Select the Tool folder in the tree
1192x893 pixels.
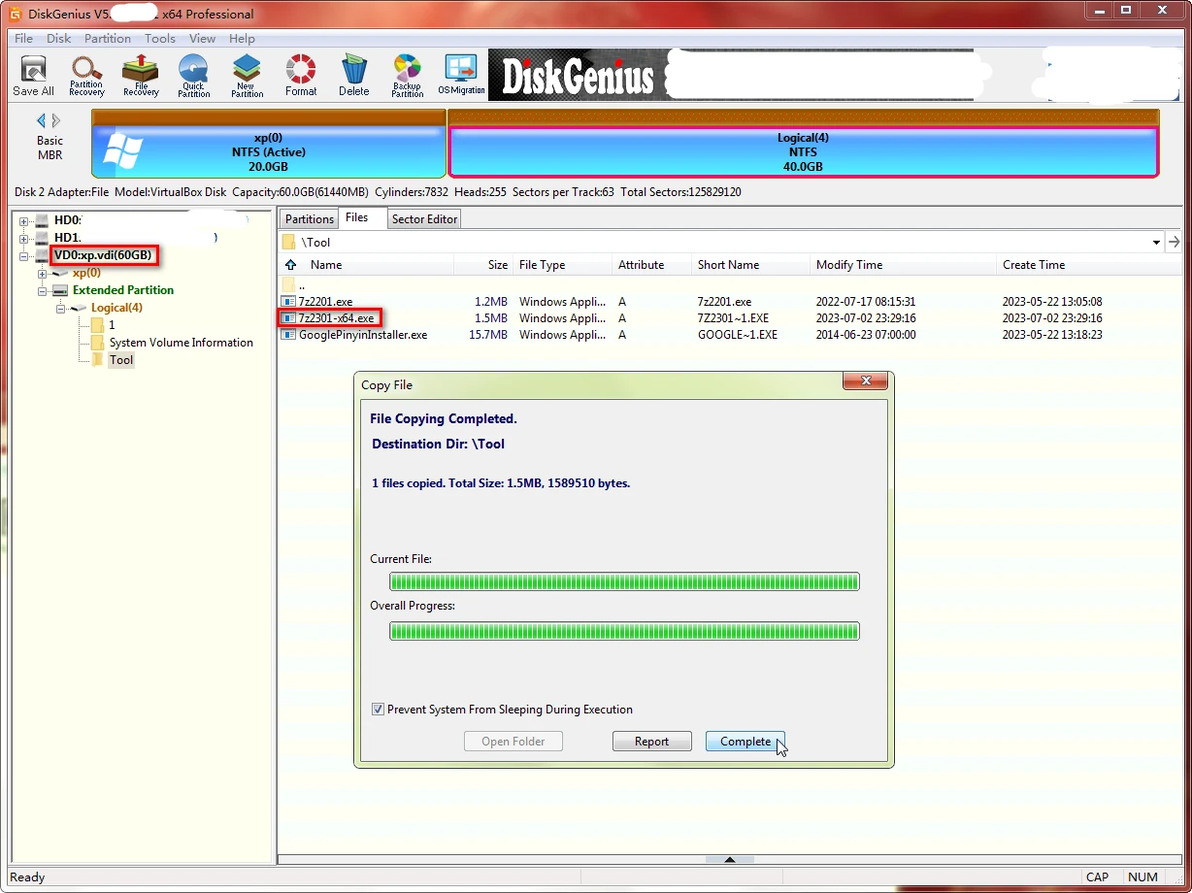pyautogui.click(x=121, y=360)
